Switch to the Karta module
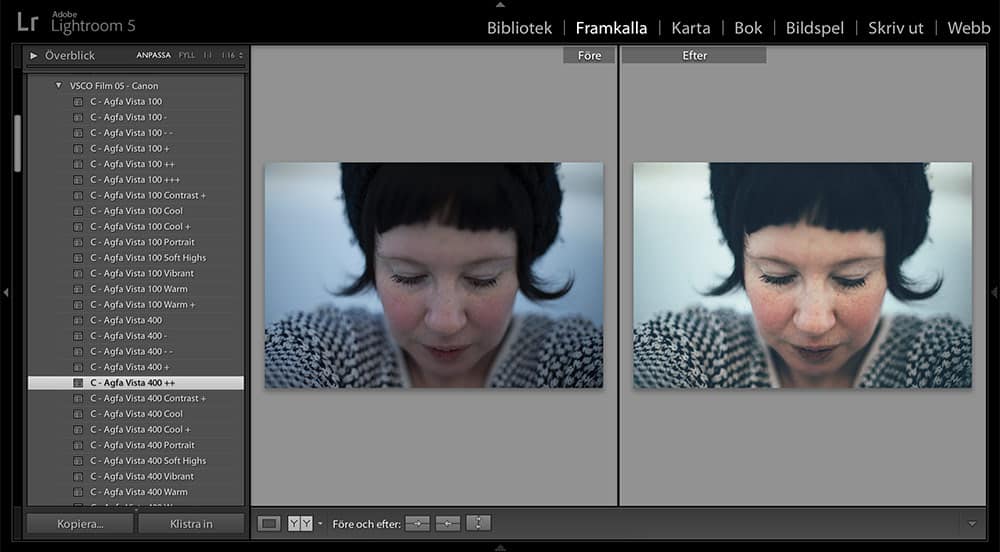 point(690,28)
